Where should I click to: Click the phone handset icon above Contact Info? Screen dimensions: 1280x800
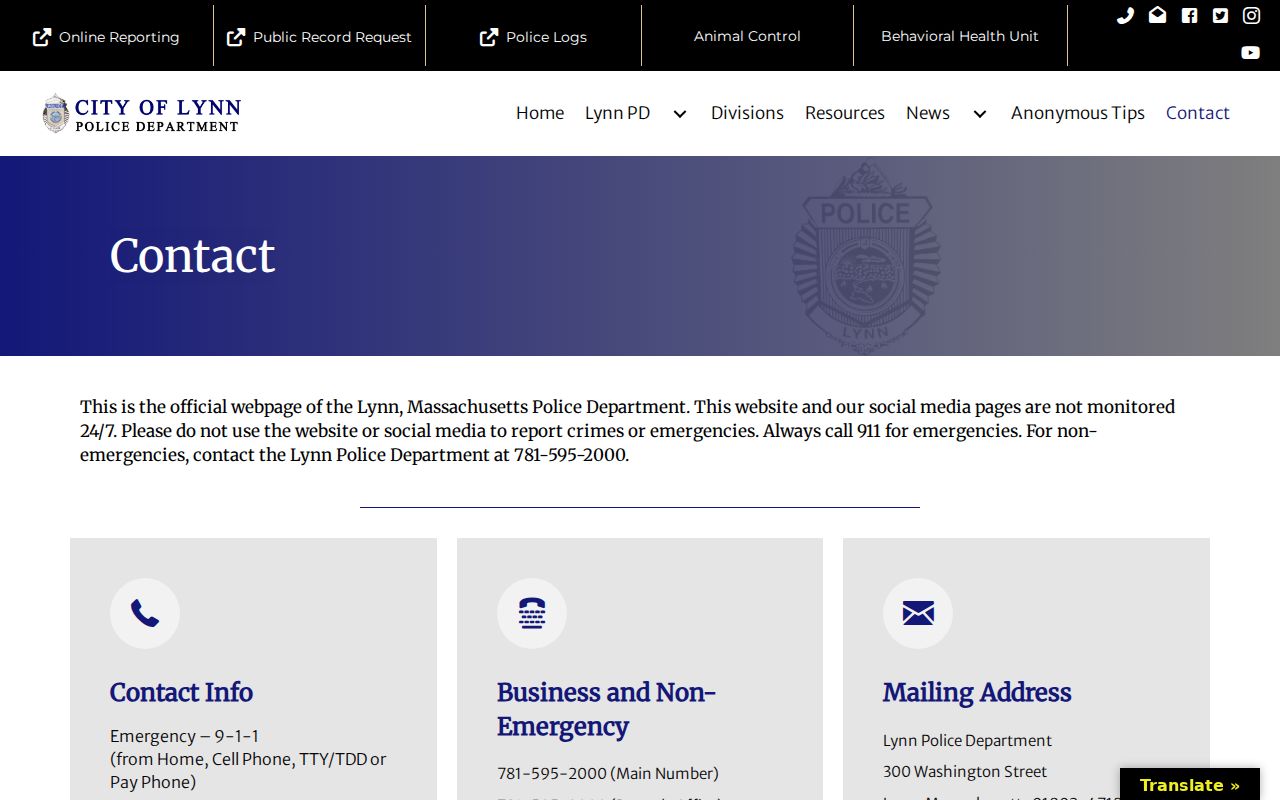click(x=145, y=613)
